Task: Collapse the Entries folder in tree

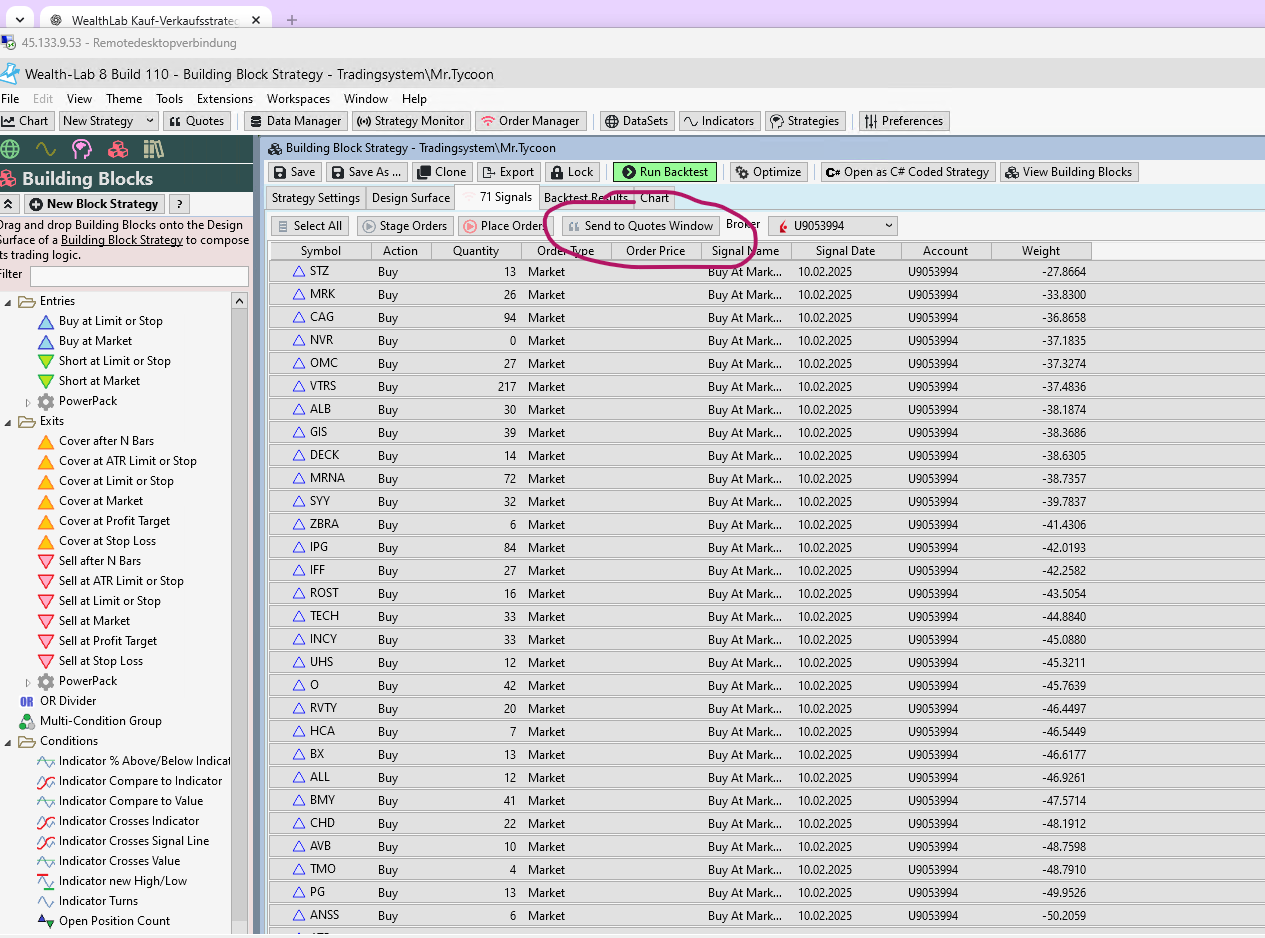Action: pyautogui.click(x=9, y=301)
